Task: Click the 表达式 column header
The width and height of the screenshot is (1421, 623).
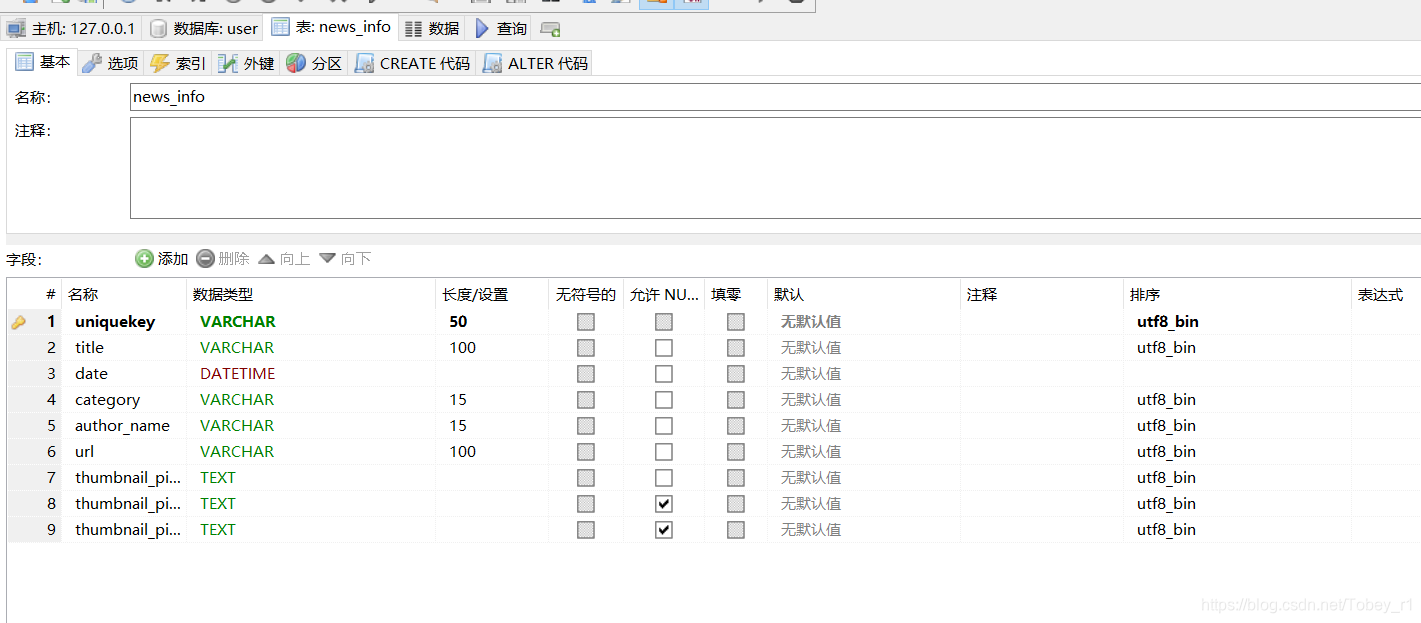Action: pyautogui.click(x=1386, y=295)
